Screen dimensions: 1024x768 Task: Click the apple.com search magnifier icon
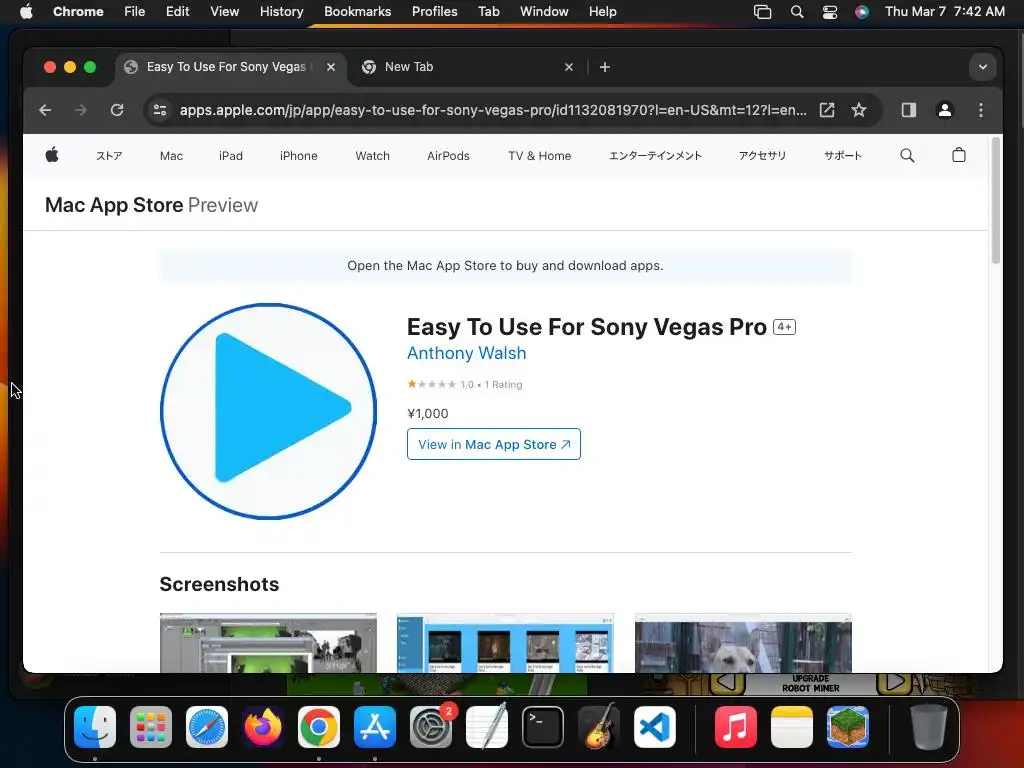[907, 155]
